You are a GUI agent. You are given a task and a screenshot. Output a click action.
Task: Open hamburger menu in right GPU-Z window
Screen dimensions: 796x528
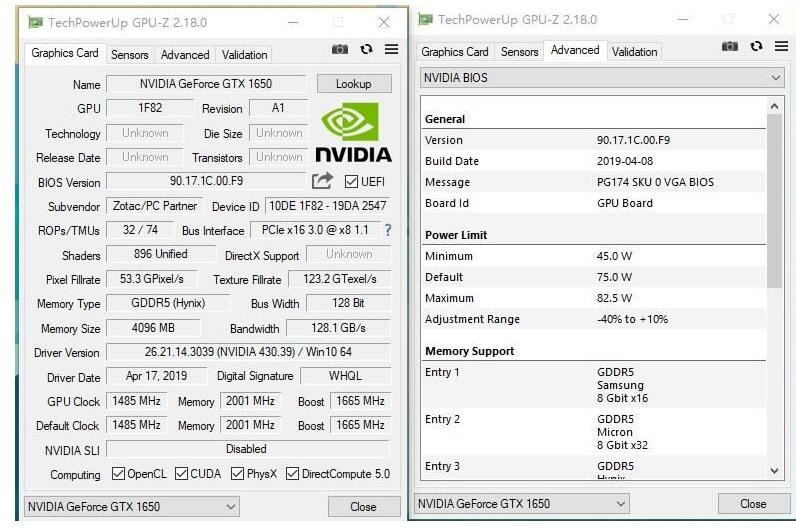pyautogui.click(x=781, y=46)
